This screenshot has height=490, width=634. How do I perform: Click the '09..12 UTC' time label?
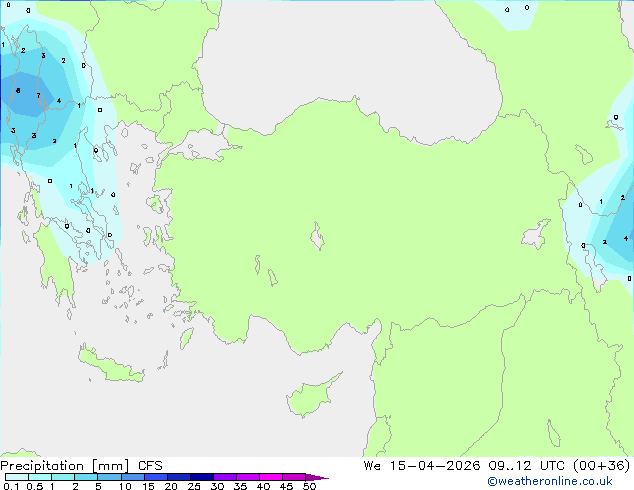coord(527,466)
